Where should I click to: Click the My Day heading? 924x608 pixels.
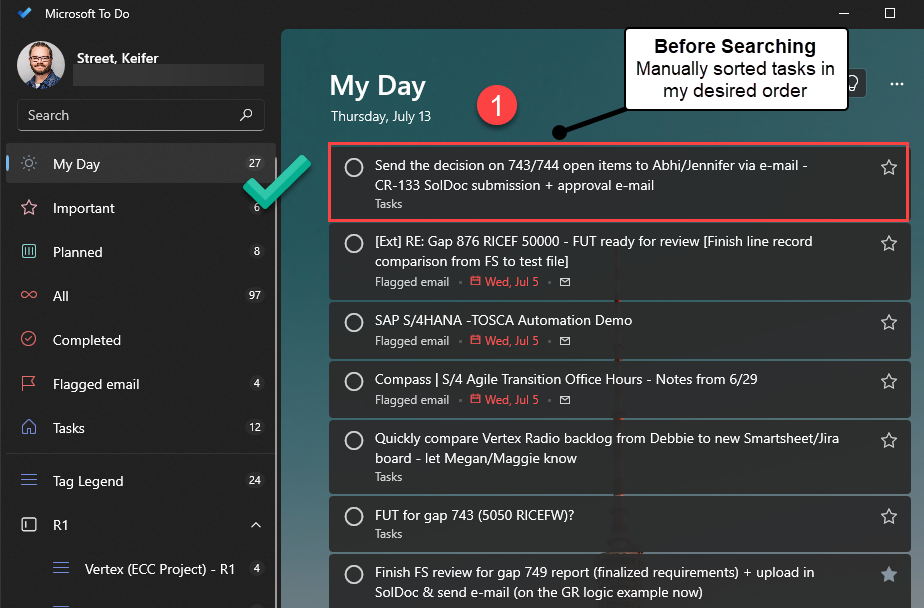pyautogui.click(x=377, y=86)
